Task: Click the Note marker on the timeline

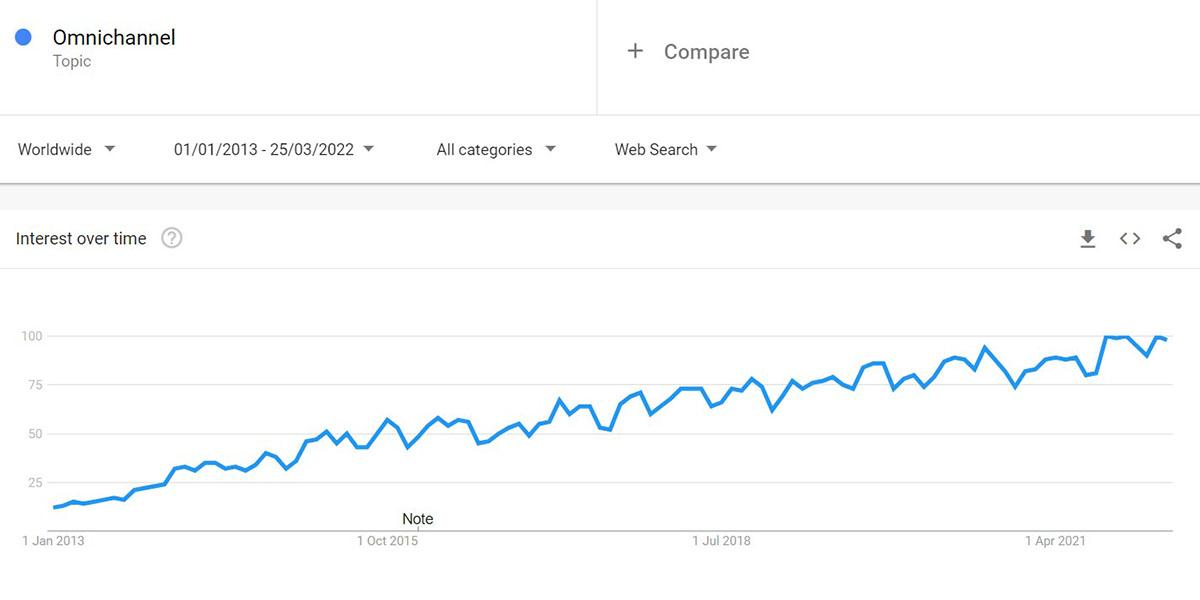Action: pyautogui.click(x=418, y=519)
